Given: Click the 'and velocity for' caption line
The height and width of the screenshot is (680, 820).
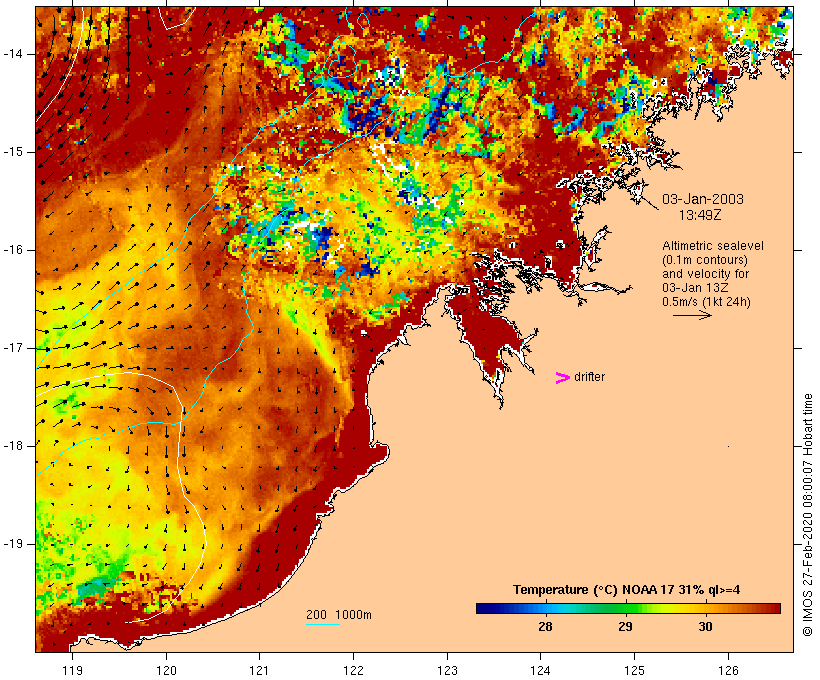Looking at the screenshot, I should (705, 274).
